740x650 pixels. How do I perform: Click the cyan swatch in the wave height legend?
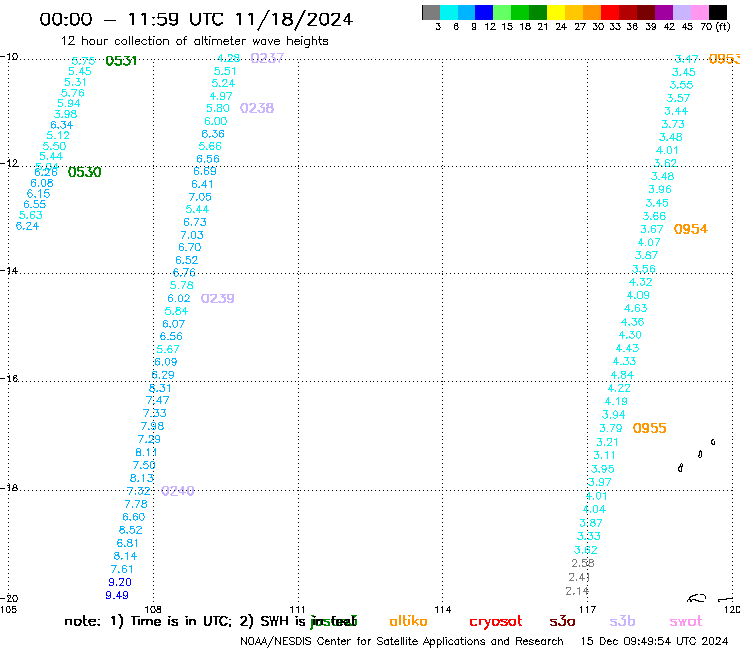tap(448, 12)
